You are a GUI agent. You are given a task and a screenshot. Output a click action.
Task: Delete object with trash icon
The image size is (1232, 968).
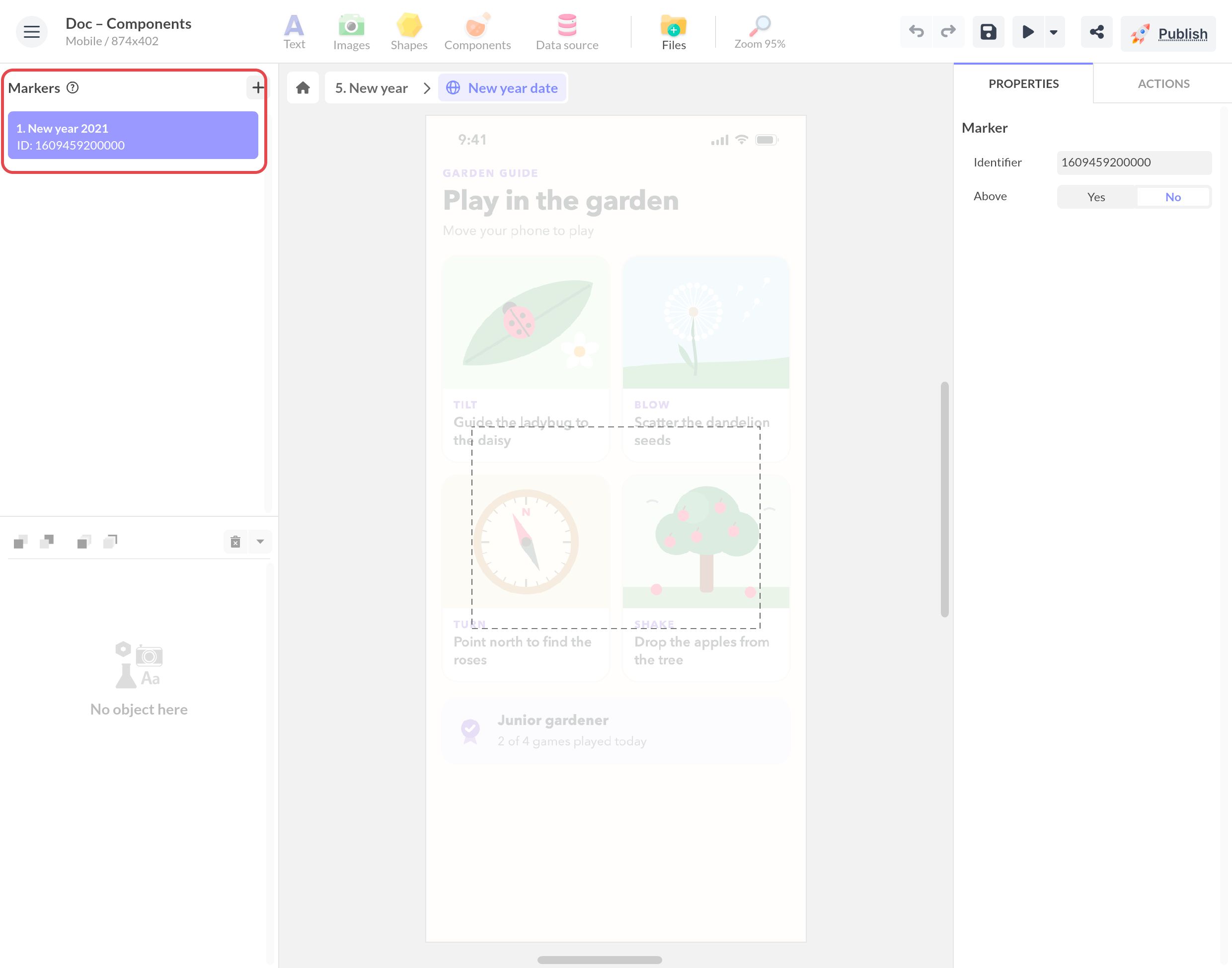pos(235,542)
